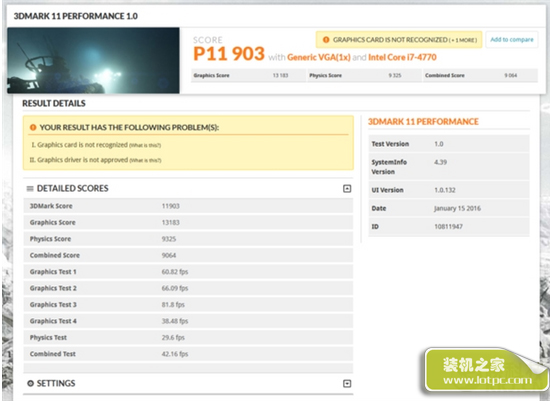Click the warning icon in the score banner
Screen dimensions: 550x405
(326, 40)
